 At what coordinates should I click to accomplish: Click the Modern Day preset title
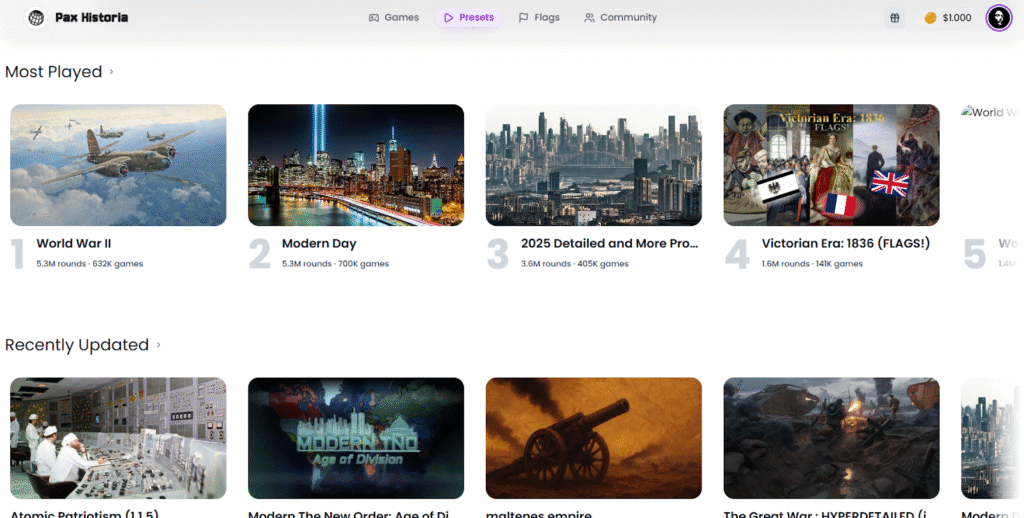pyautogui.click(x=319, y=243)
